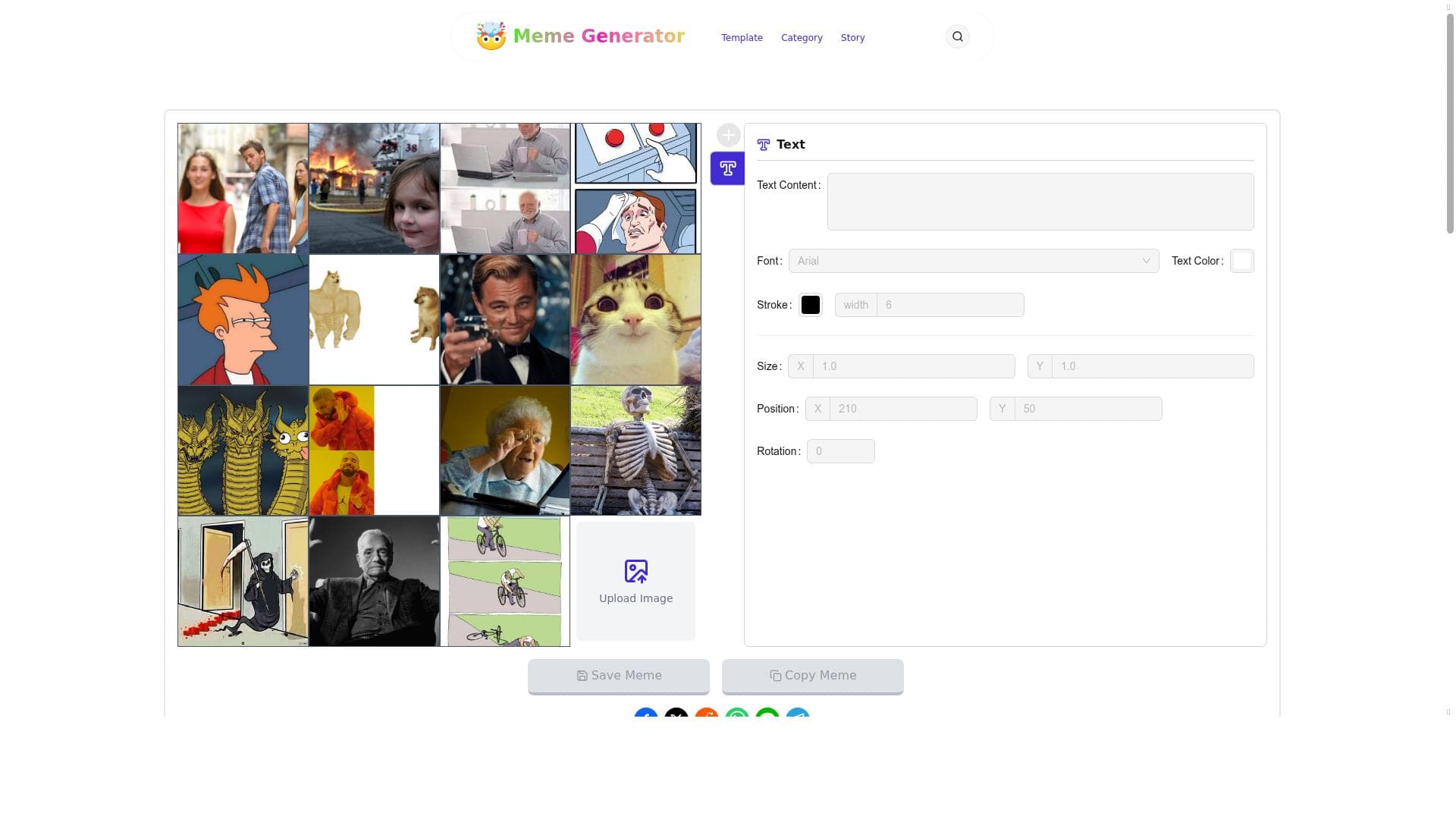Select the Grim Reaper doors template
Screen dimensions: 1456x819
243,582
